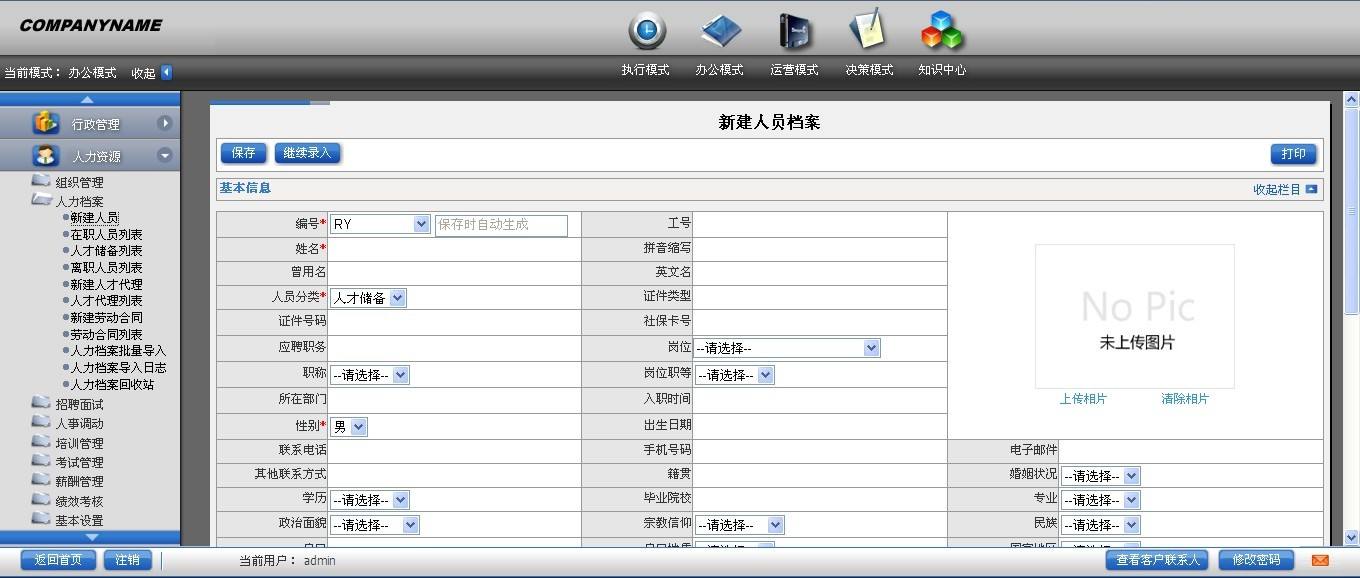Image resolution: width=1360 pixels, height=578 pixels.
Task: Click the mail envelope icon in status bar
Action: tap(1320, 560)
